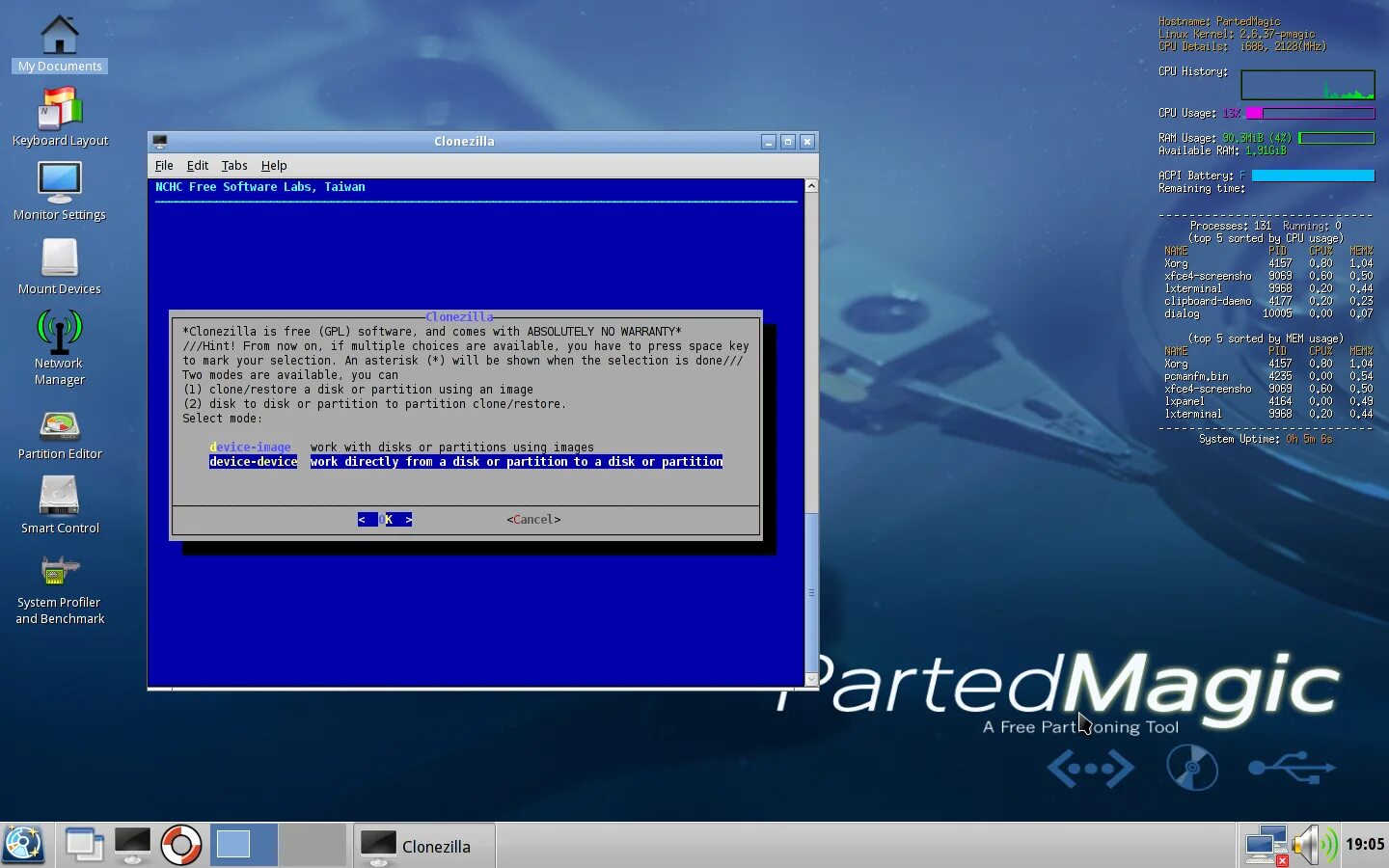Click the ACPI Battery bar
The width and height of the screenshot is (1389, 868).
[1313, 176]
